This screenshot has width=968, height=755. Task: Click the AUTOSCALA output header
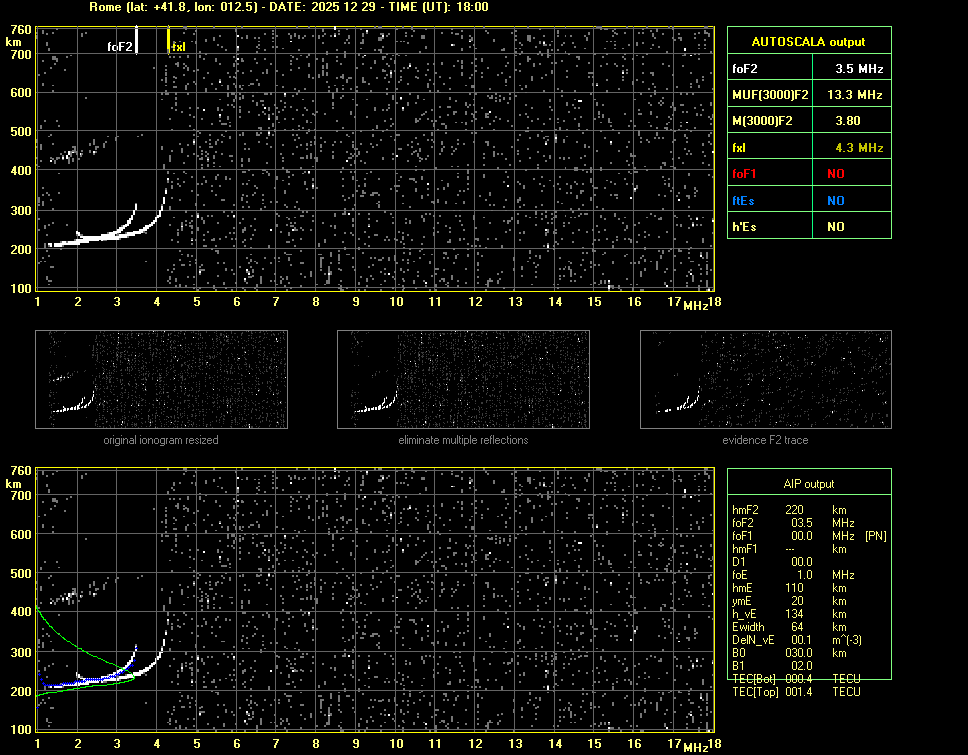[x=808, y=42]
